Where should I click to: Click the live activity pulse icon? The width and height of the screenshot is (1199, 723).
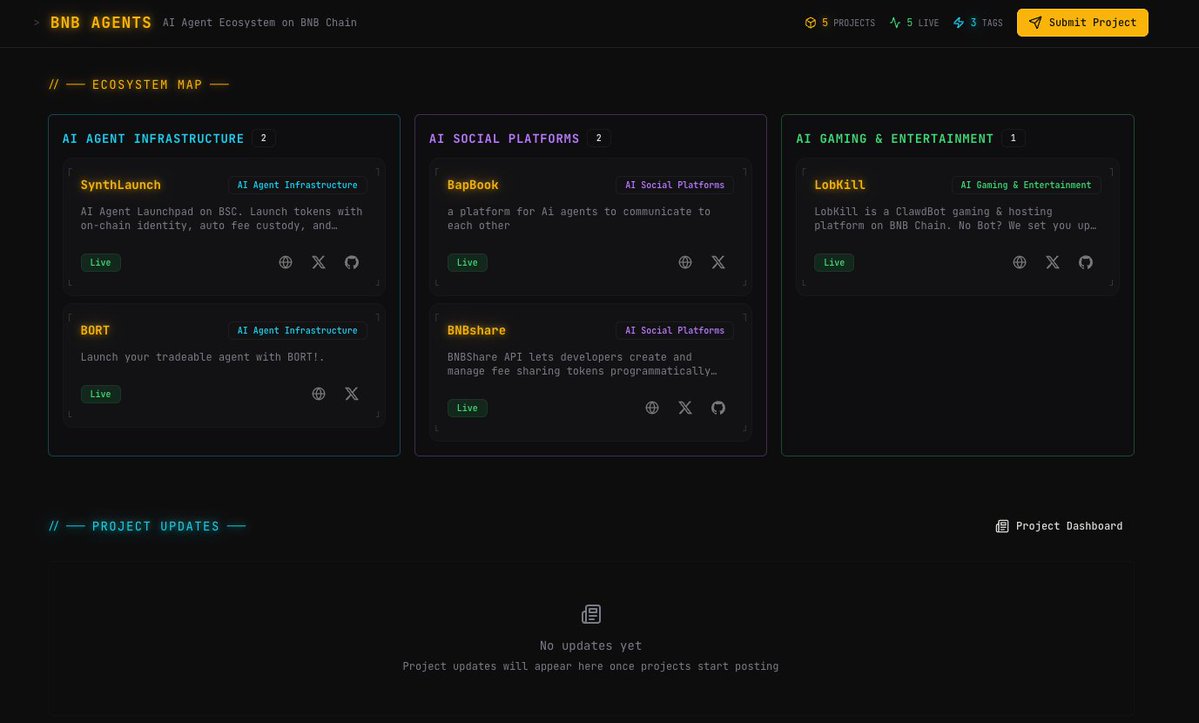tap(895, 23)
